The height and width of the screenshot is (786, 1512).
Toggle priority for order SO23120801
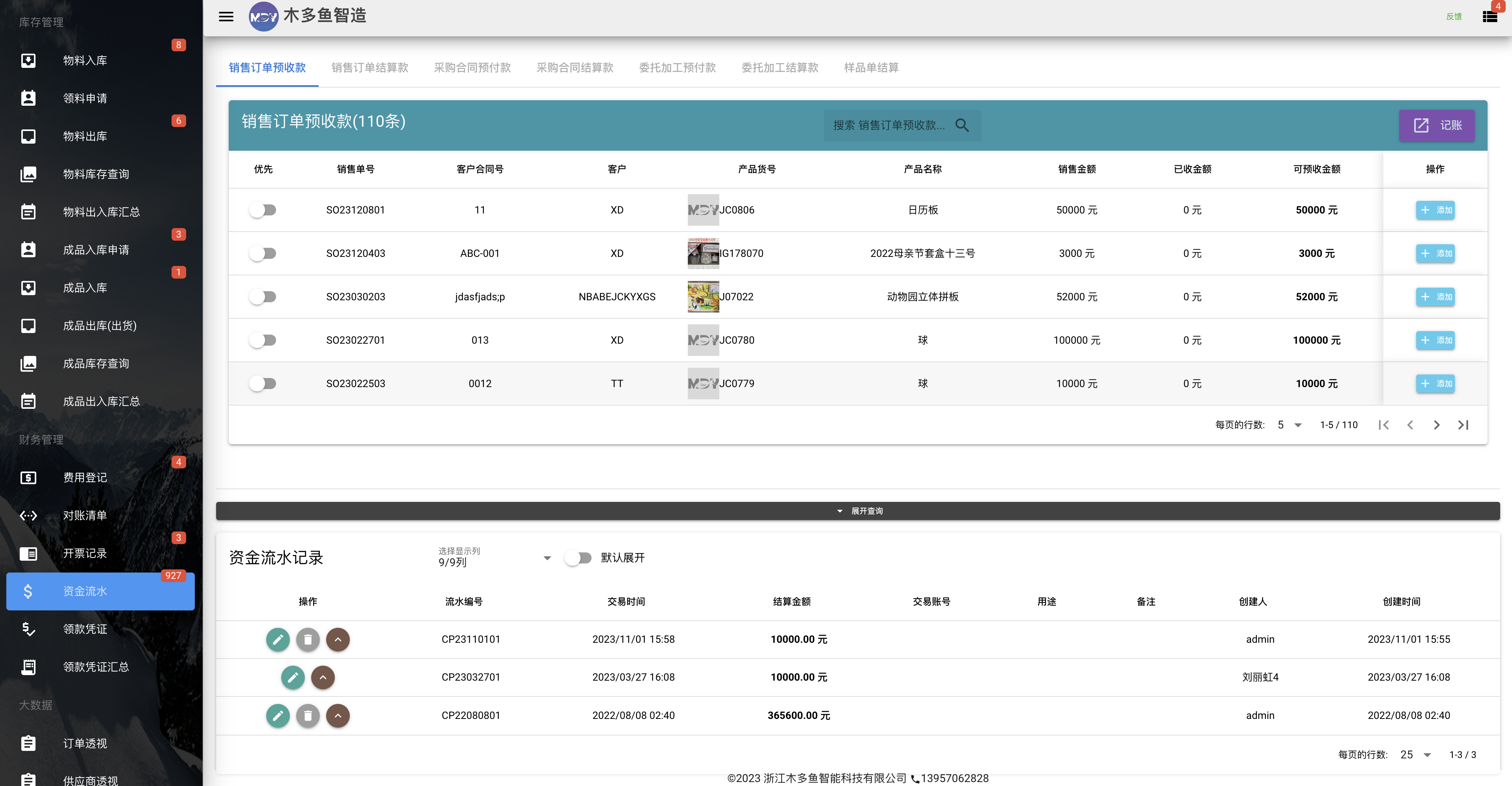click(262, 210)
